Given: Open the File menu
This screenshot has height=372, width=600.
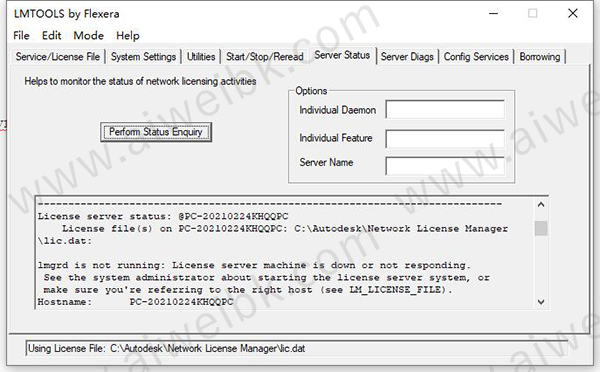Looking at the screenshot, I should [21, 36].
